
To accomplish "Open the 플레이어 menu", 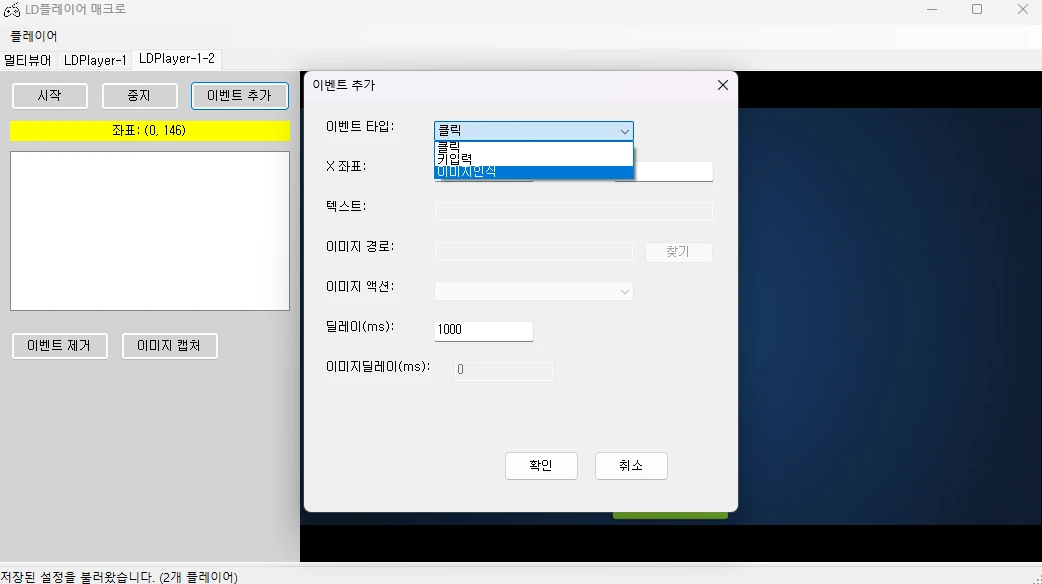I will pyautogui.click(x=34, y=36).
